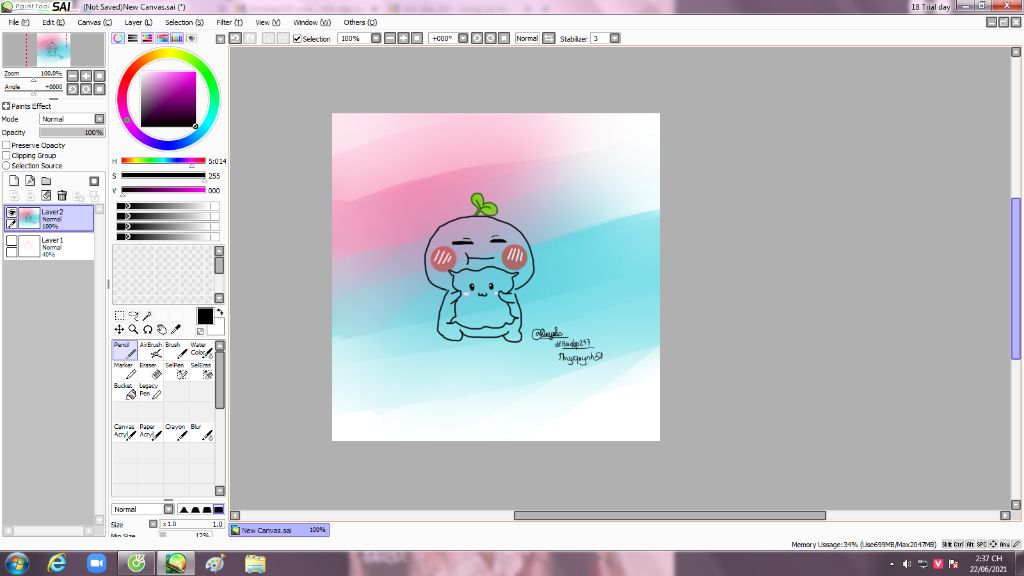The height and width of the screenshot is (576, 1024).
Task: Select the Bucket tool
Action: (124, 391)
